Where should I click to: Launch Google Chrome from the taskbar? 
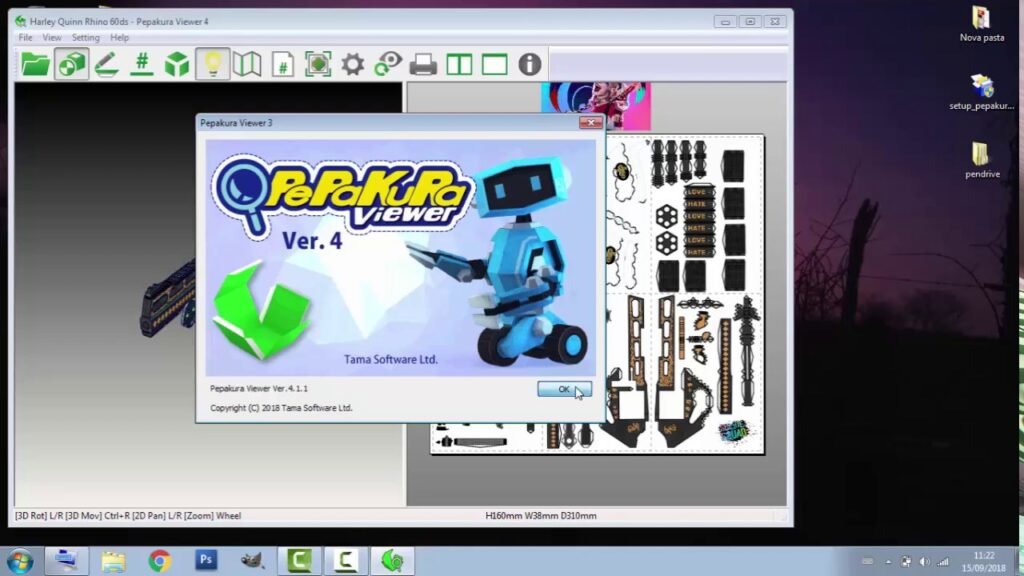click(160, 561)
